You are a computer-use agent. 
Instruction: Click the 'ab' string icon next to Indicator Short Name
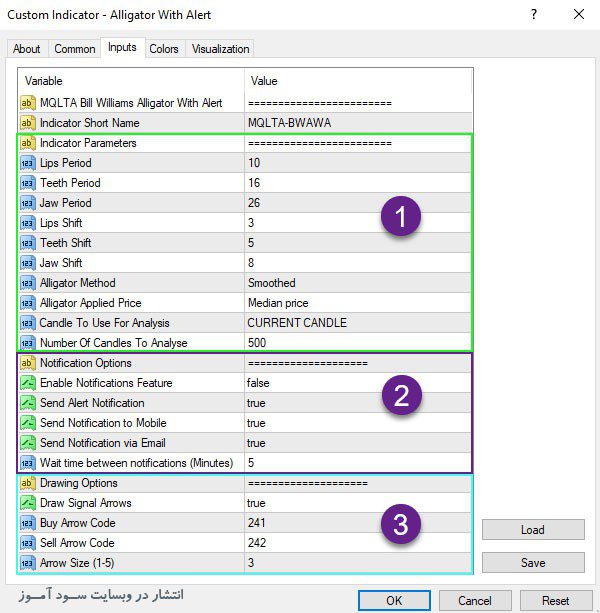coord(28,123)
